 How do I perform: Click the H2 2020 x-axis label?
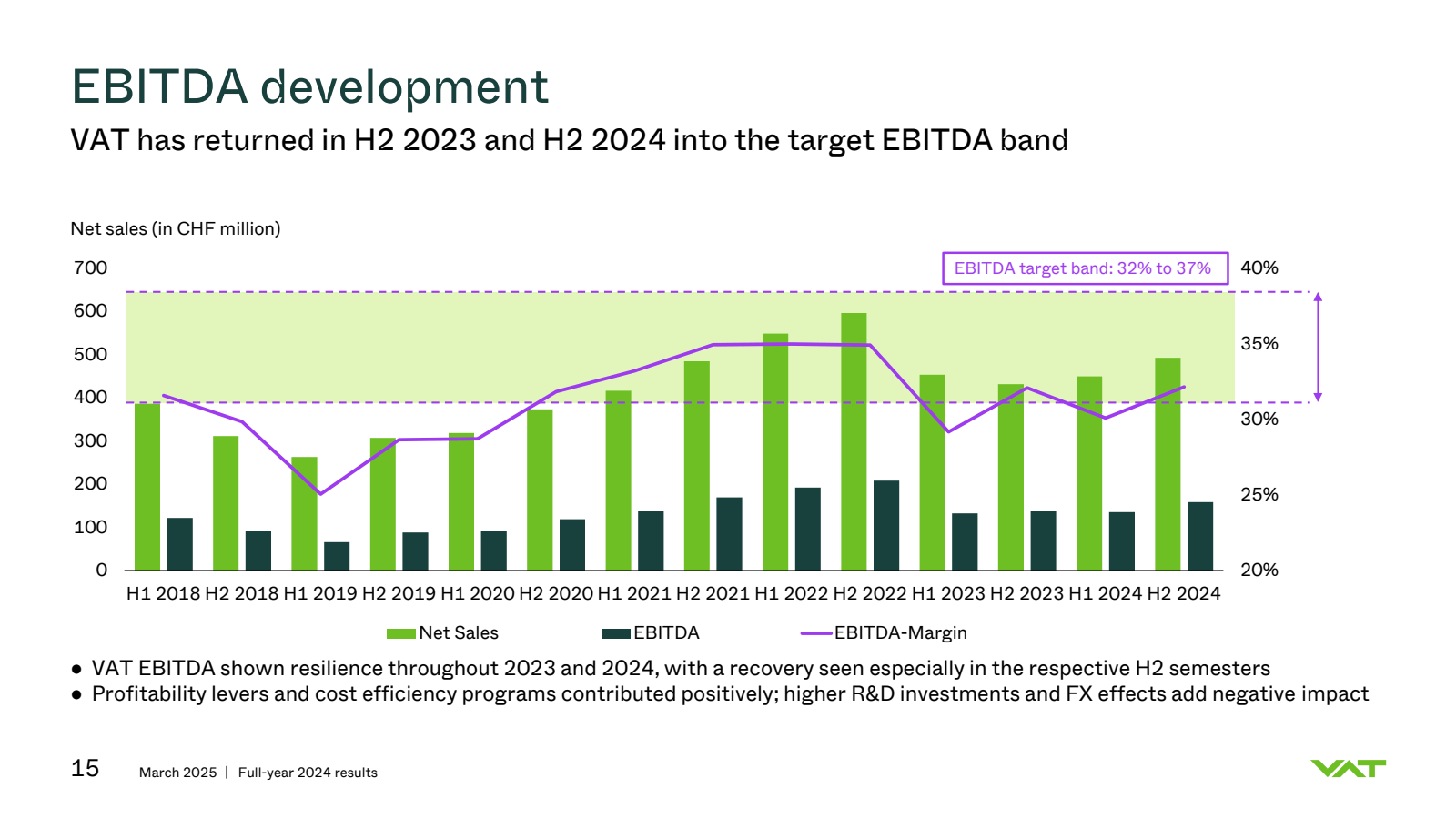pos(555,594)
